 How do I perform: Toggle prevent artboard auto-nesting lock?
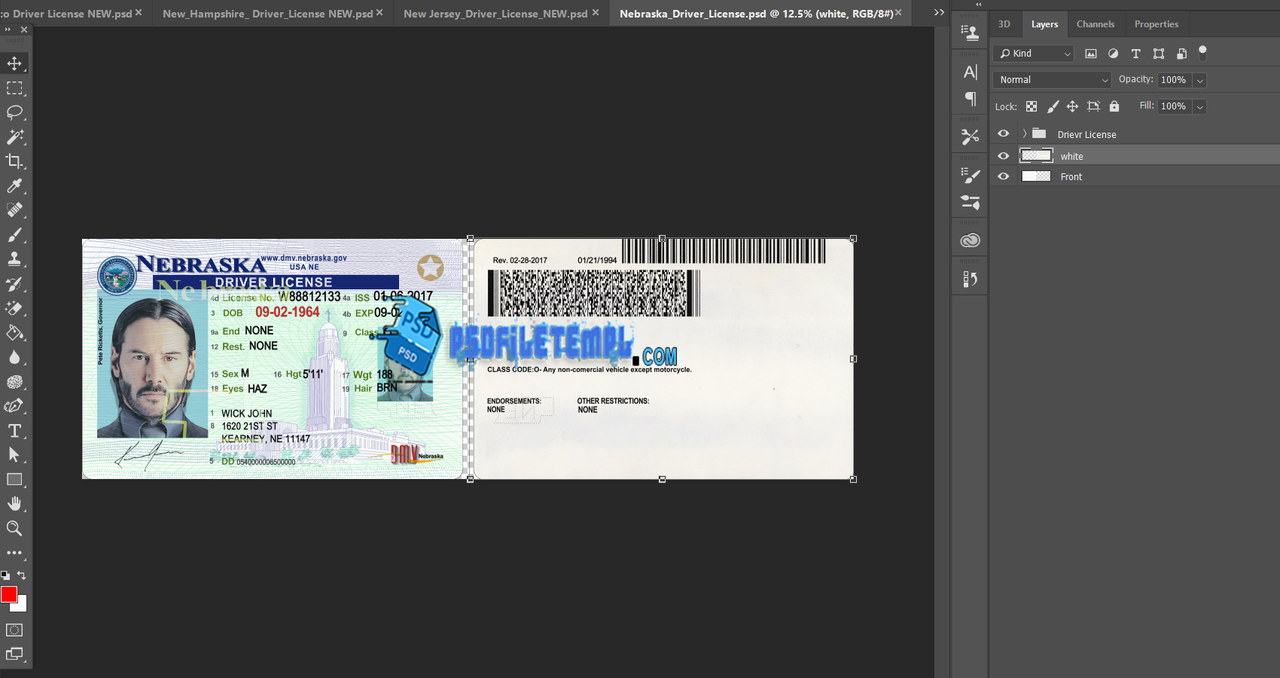pos(1093,106)
